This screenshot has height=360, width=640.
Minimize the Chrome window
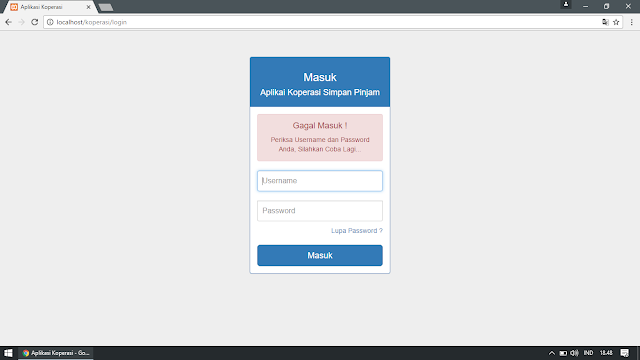[x=585, y=7]
